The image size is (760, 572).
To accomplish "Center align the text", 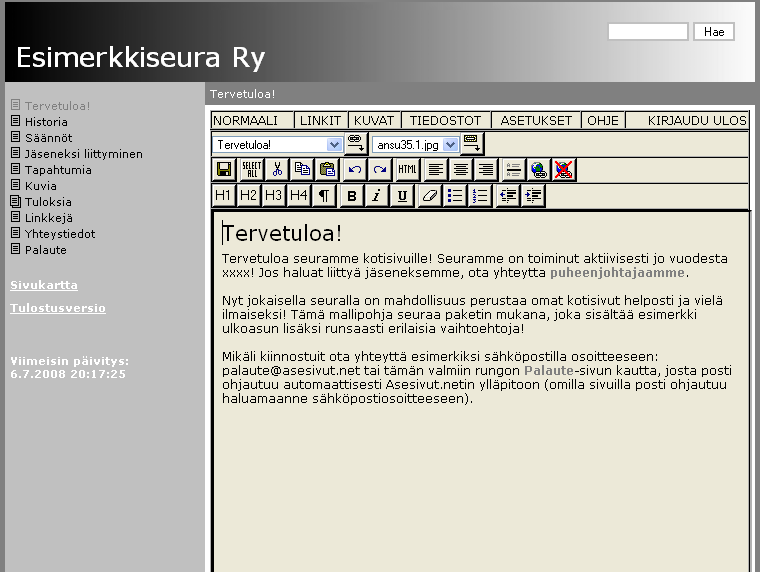I will 460,170.
